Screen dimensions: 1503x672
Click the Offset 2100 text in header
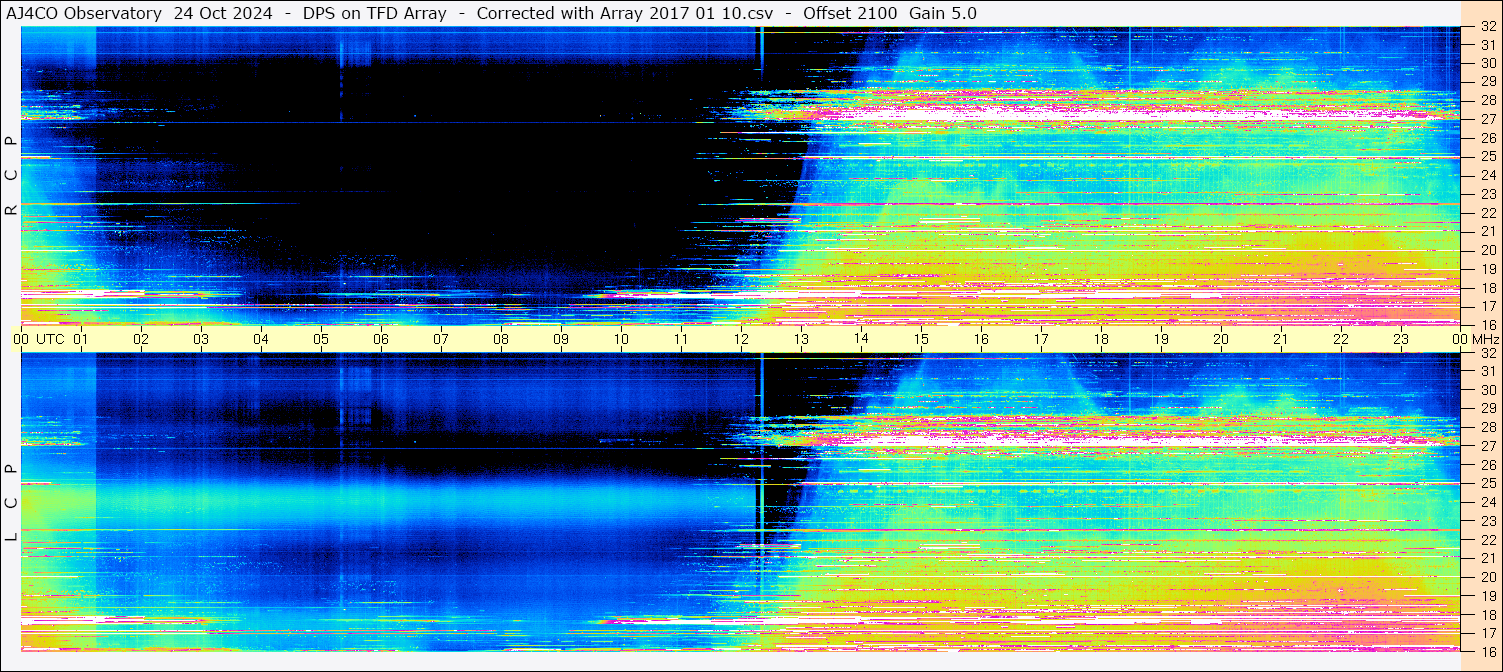tap(850, 13)
